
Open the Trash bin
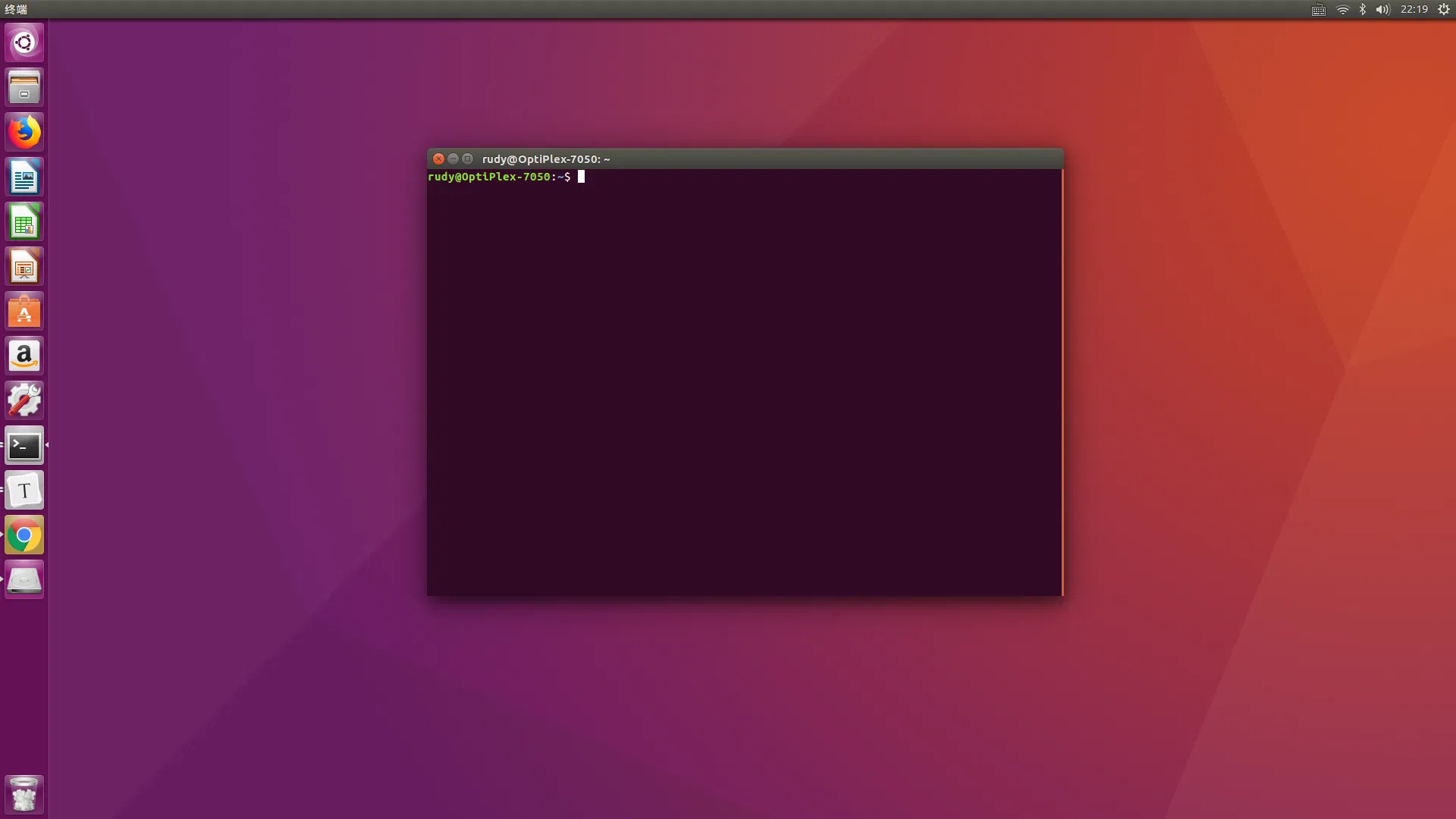point(24,794)
